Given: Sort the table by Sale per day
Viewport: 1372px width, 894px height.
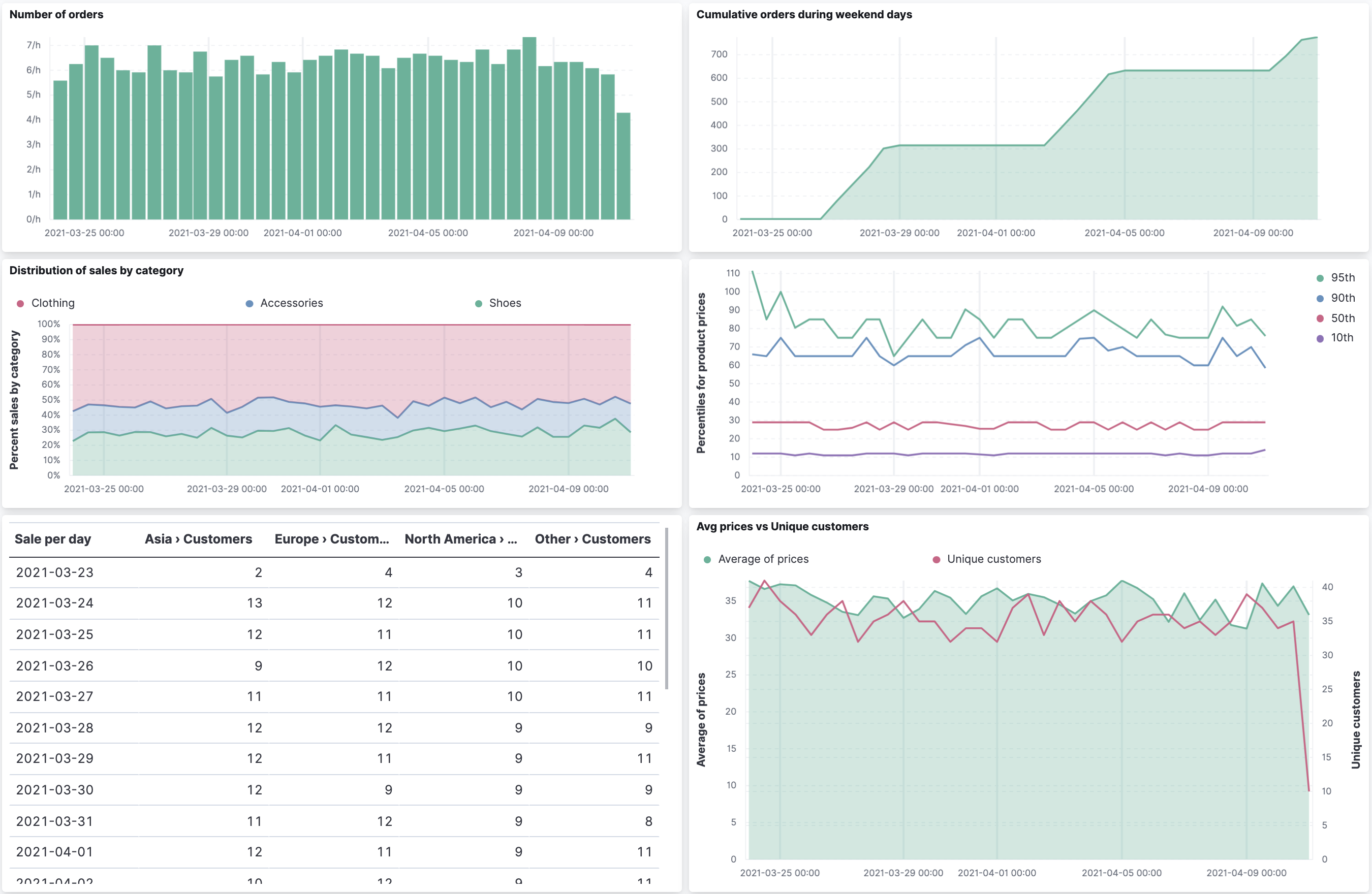Looking at the screenshot, I should coord(52,539).
